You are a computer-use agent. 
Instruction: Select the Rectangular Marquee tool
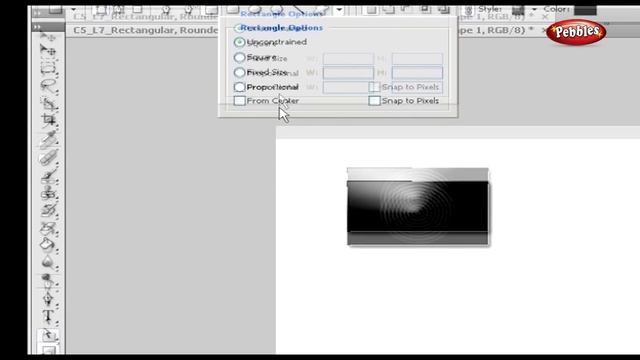point(48,67)
